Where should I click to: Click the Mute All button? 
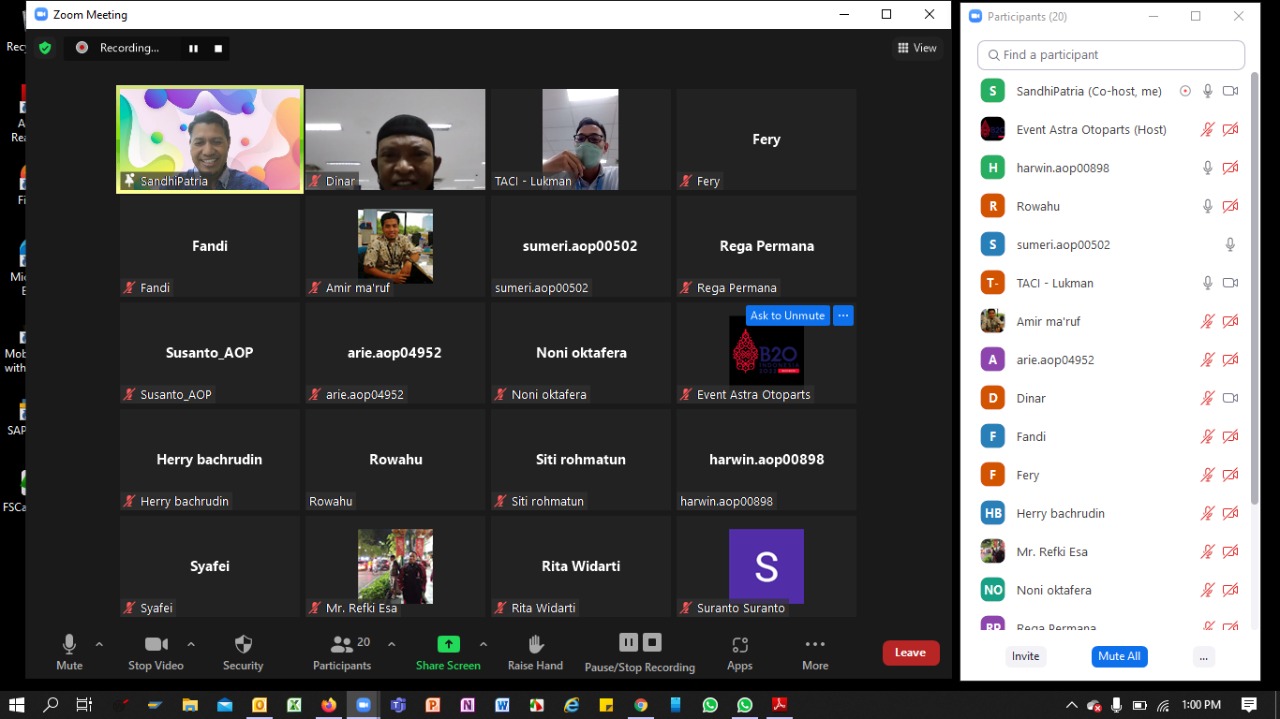pos(1119,657)
